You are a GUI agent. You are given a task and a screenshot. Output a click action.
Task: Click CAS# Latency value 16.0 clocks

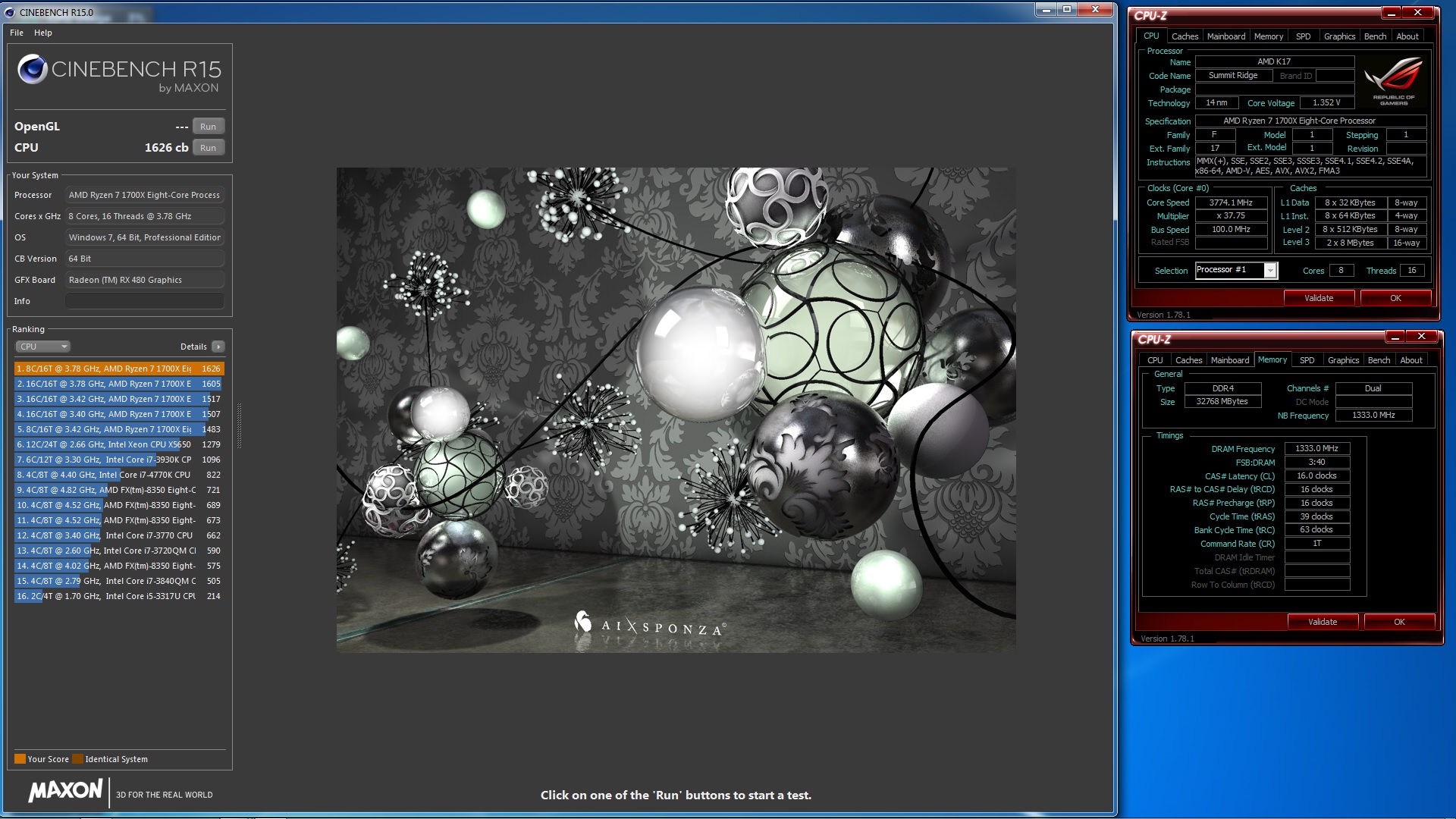click(x=1316, y=476)
